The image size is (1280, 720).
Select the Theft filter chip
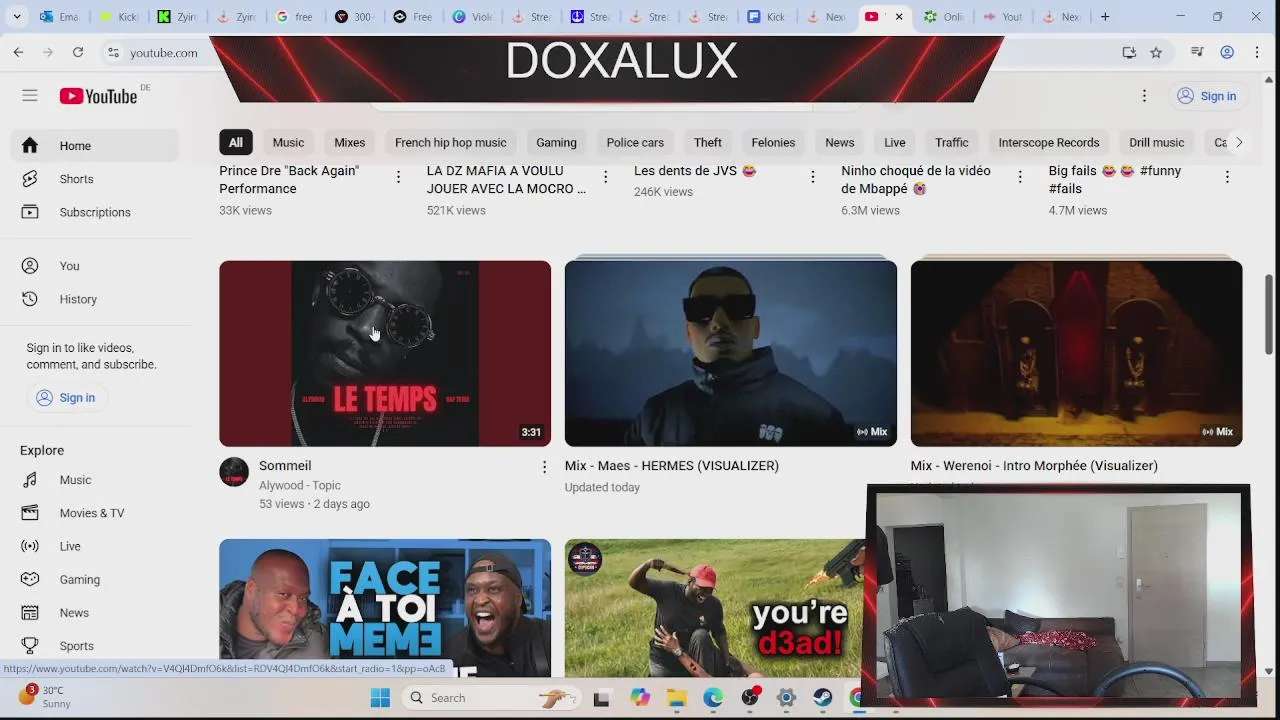[x=708, y=142]
